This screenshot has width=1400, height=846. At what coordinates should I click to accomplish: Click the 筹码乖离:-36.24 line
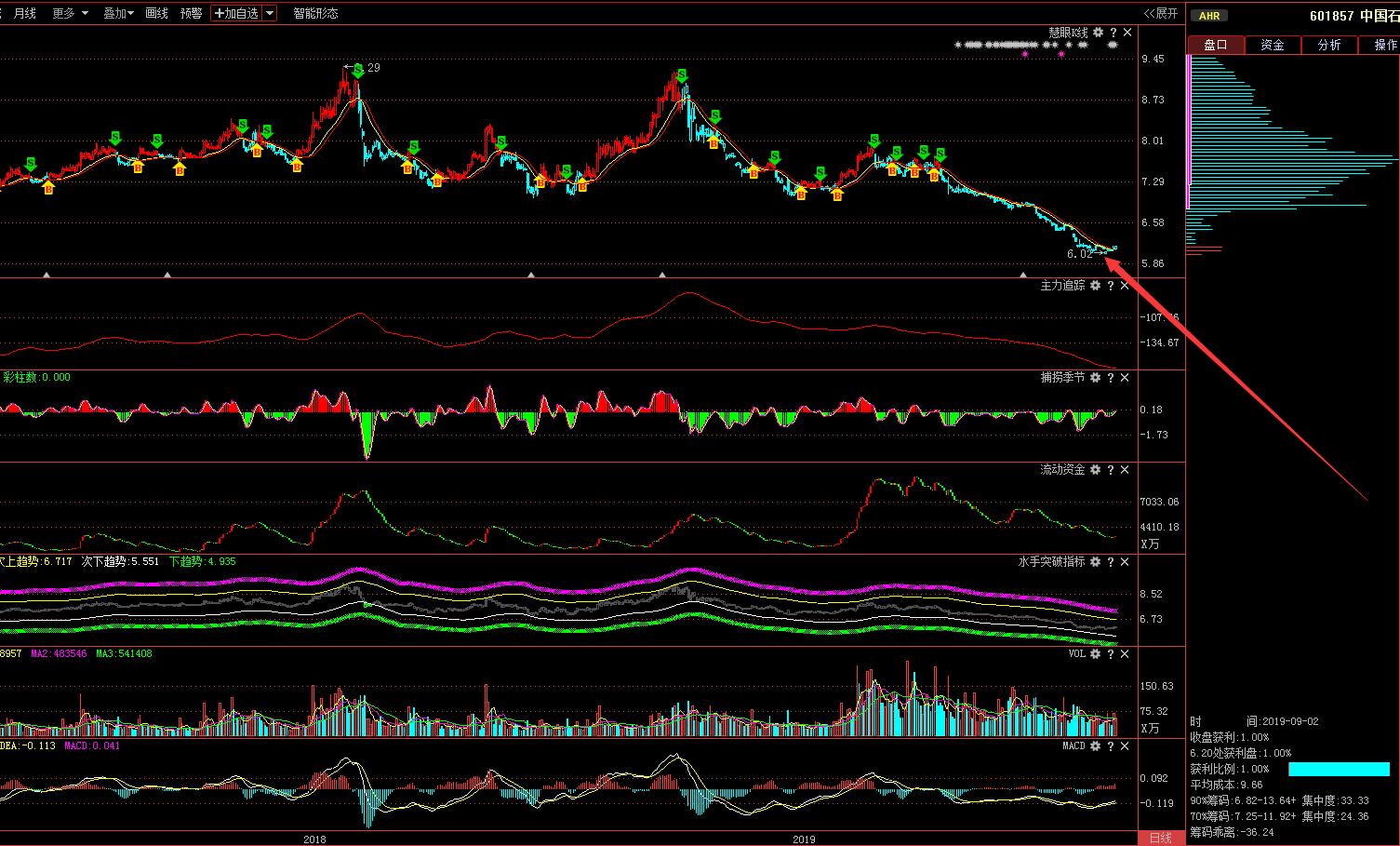tap(1232, 832)
